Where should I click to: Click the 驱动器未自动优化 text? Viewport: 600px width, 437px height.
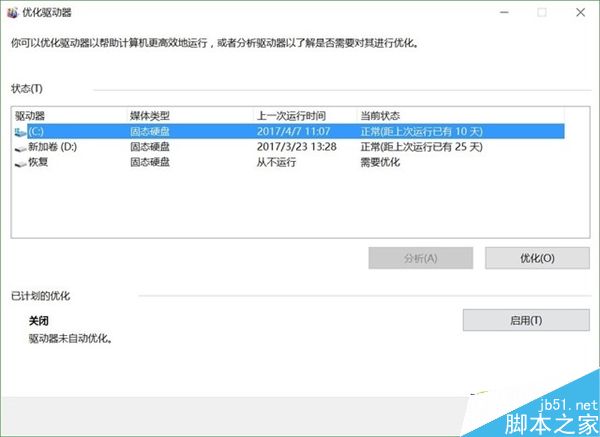pos(70,338)
